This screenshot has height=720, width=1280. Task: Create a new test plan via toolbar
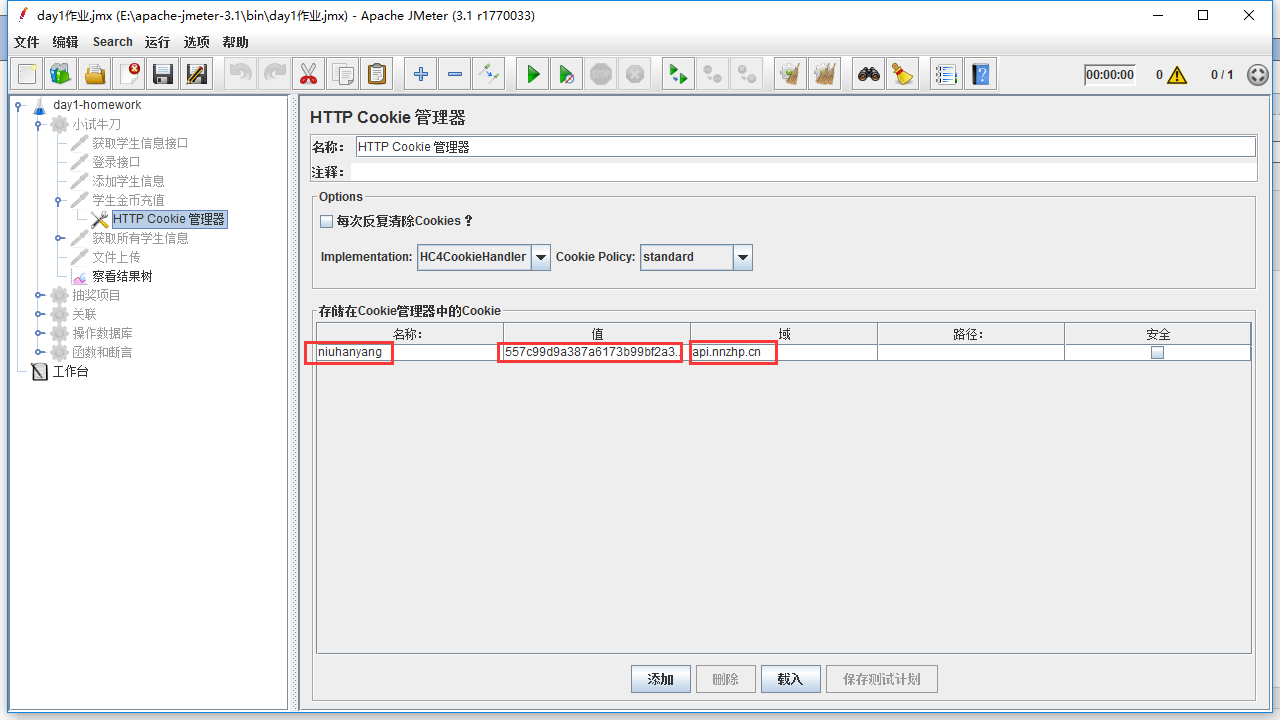coord(27,74)
